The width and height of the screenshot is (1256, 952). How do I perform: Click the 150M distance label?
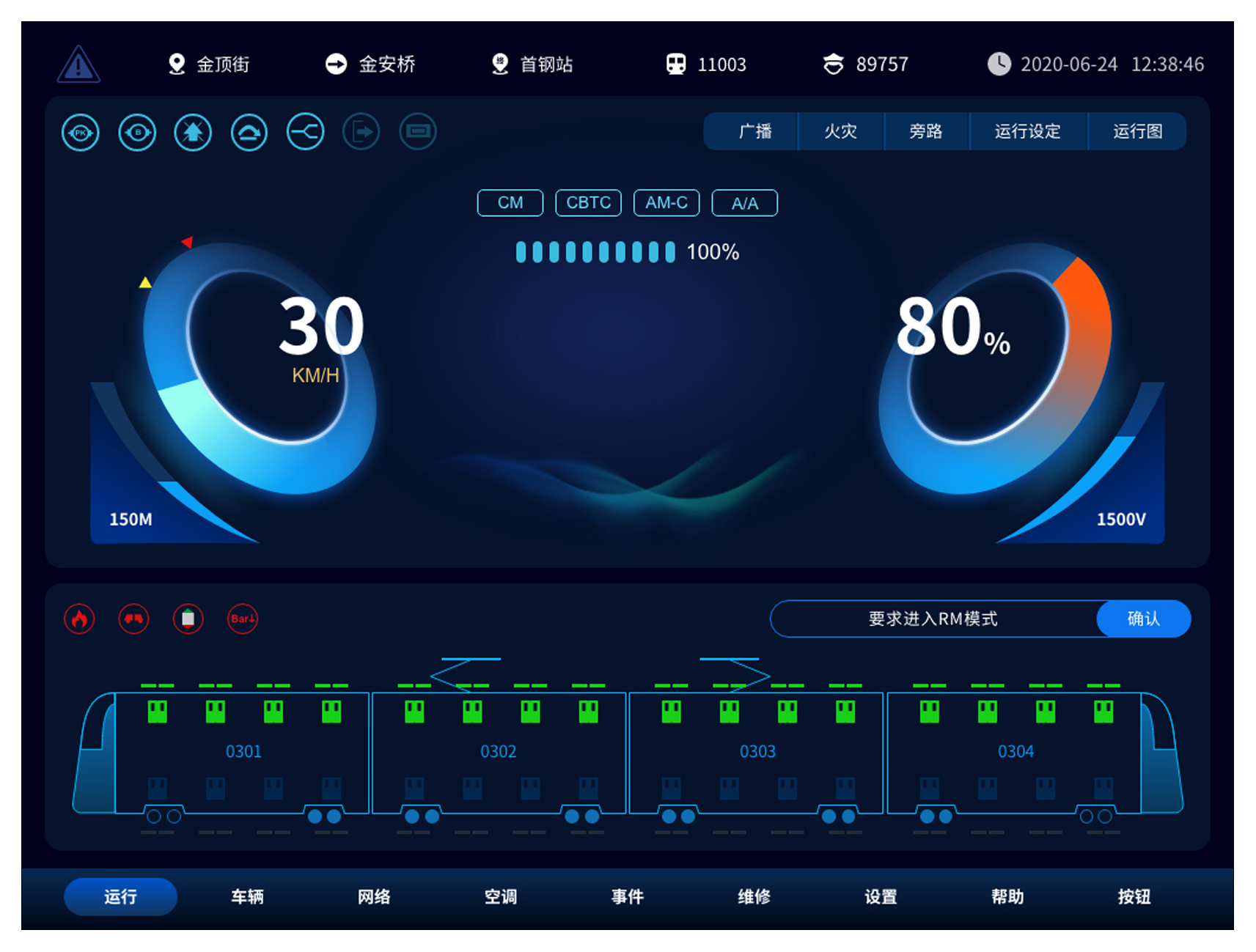coord(131,520)
